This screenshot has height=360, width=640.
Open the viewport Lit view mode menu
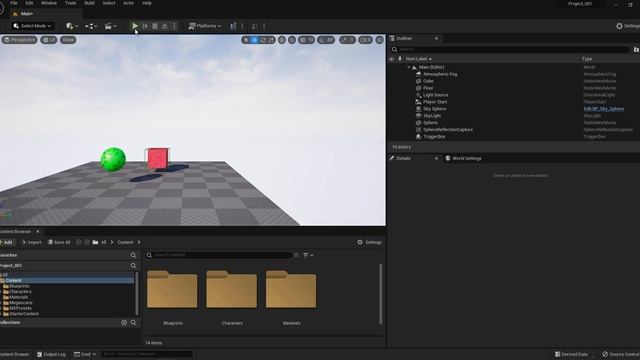coord(49,40)
